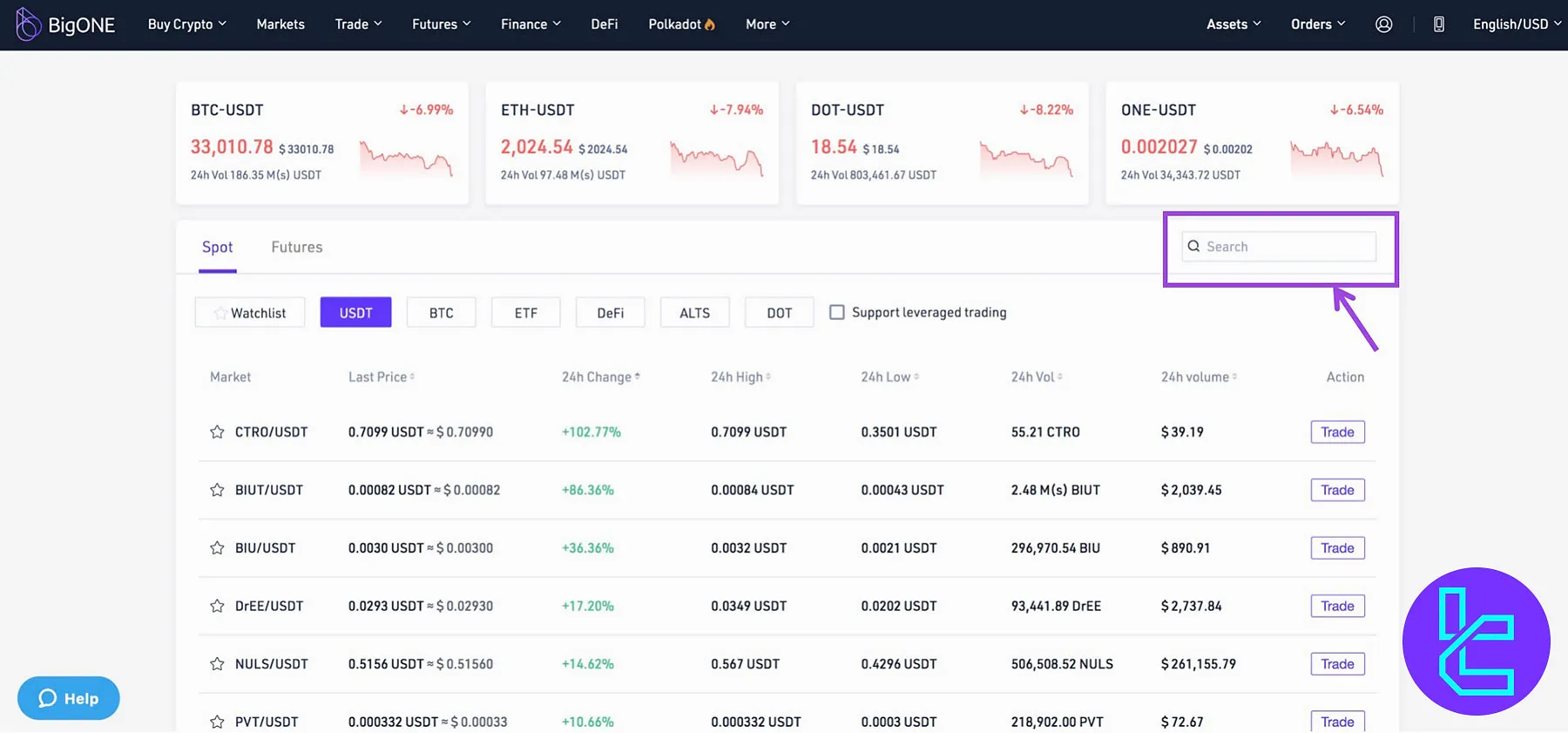Click Trade button for CTRO/USDT
This screenshot has height=733, width=1568.
click(x=1338, y=432)
